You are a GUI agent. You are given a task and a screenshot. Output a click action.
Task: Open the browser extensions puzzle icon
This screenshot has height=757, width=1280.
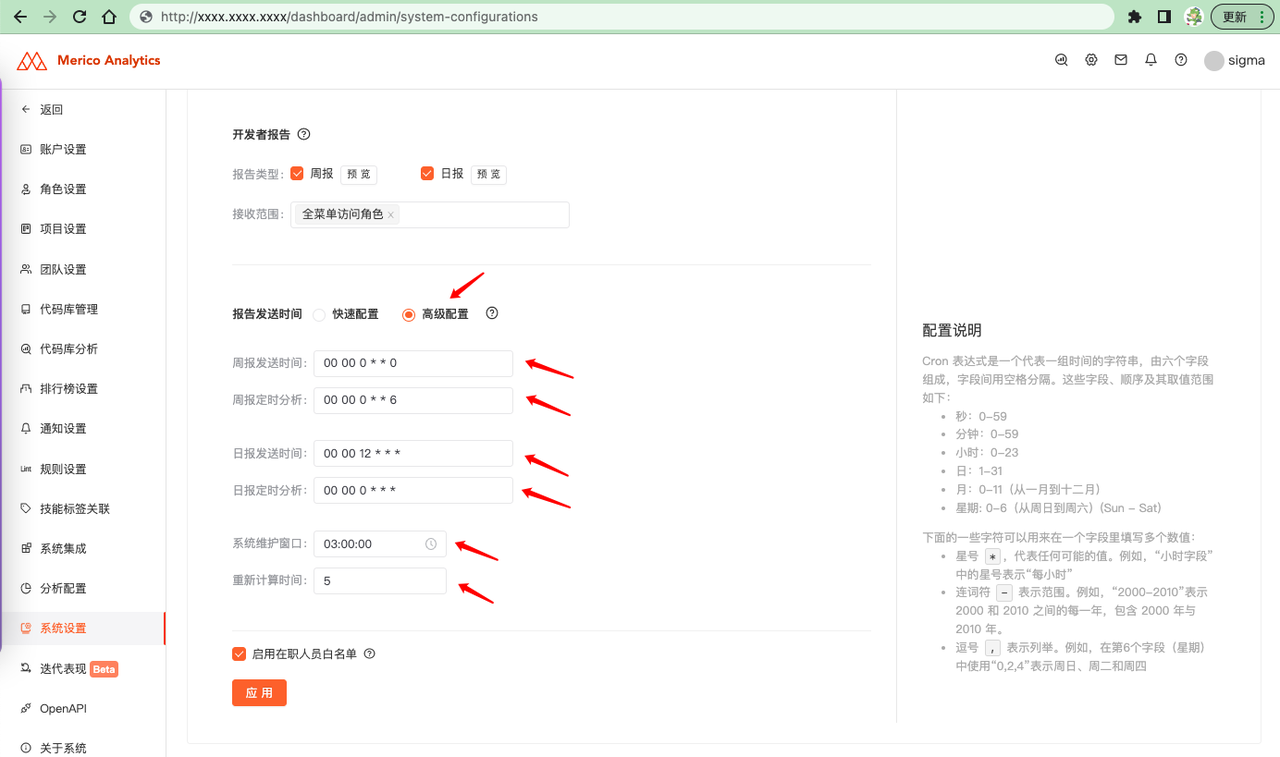point(1134,17)
